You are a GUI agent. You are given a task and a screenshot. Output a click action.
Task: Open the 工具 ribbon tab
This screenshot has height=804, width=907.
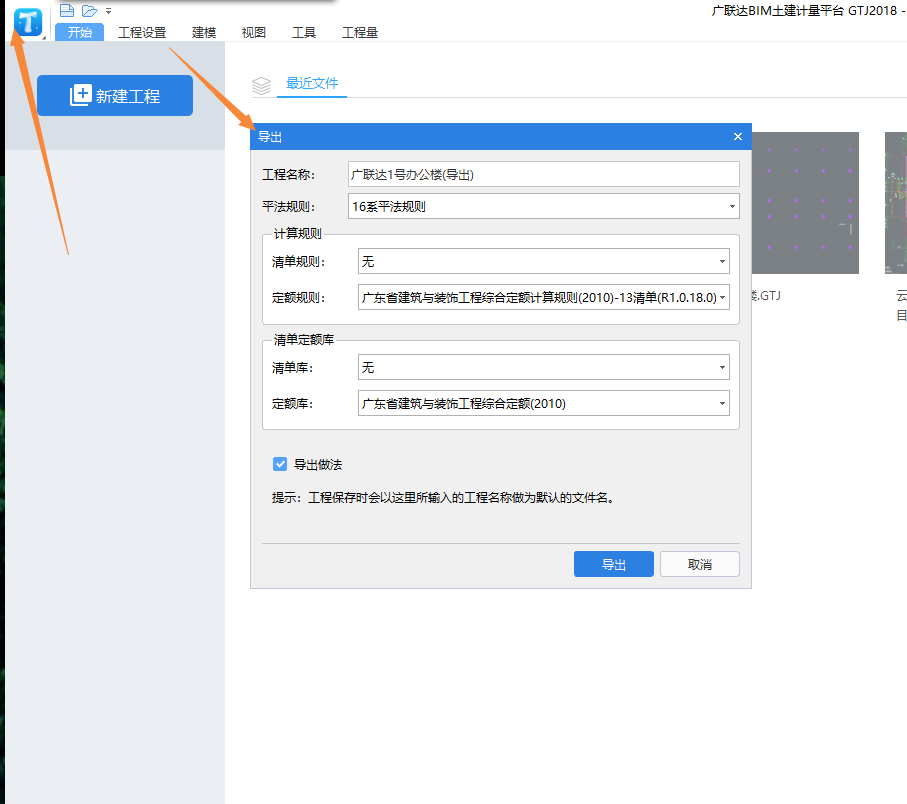coord(304,32)
